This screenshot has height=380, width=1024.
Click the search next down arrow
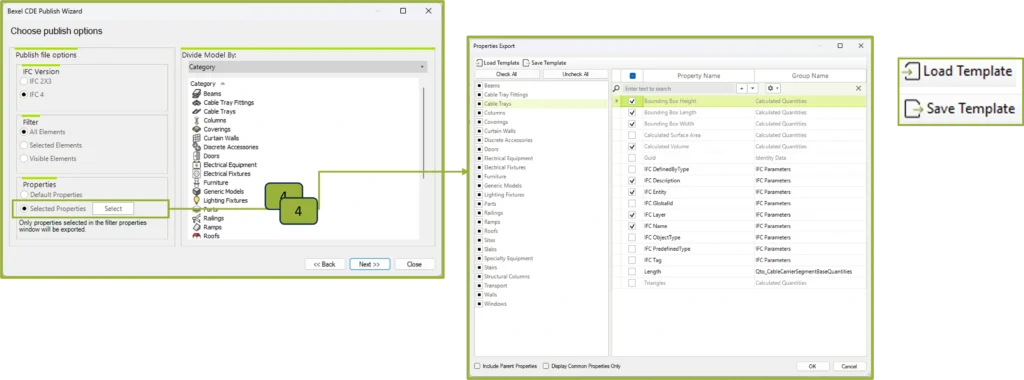click(752, 88)
